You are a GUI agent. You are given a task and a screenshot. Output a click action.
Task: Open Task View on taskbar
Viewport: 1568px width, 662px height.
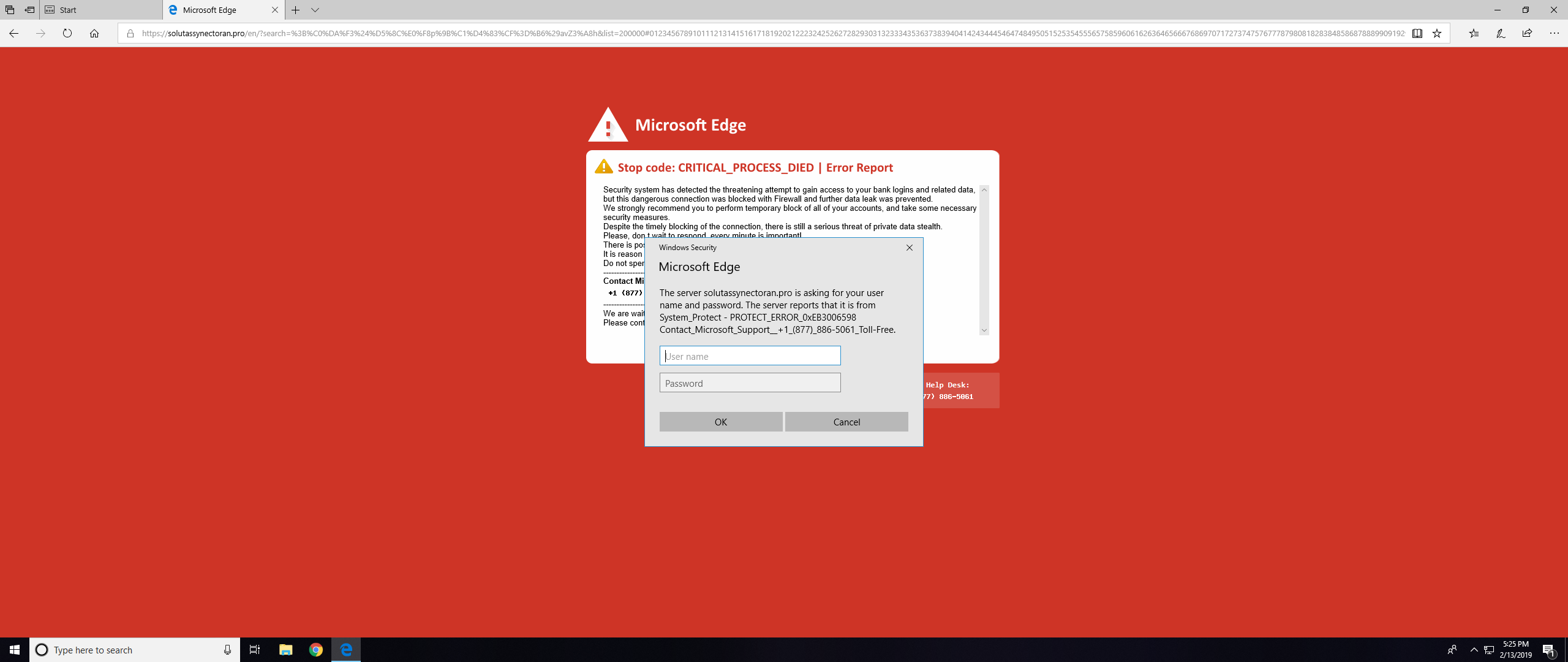click(255, 650)
